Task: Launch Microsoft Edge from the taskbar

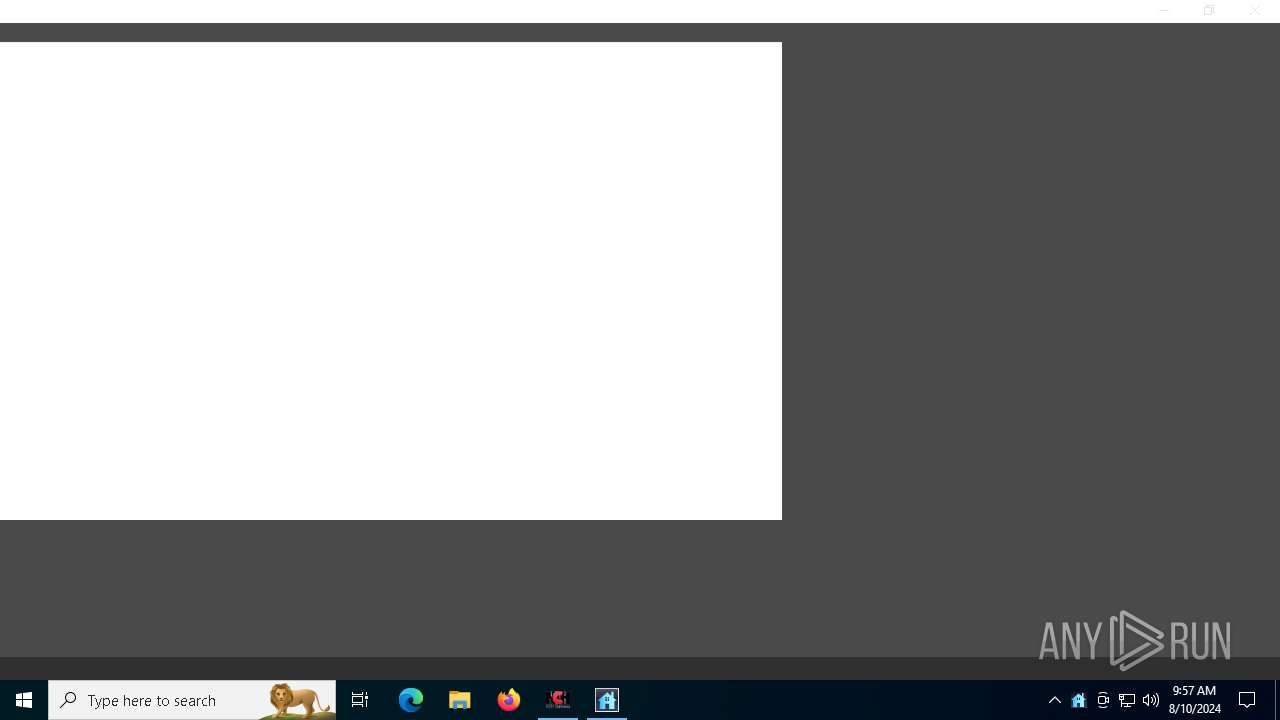Action: tap(411, 700)
